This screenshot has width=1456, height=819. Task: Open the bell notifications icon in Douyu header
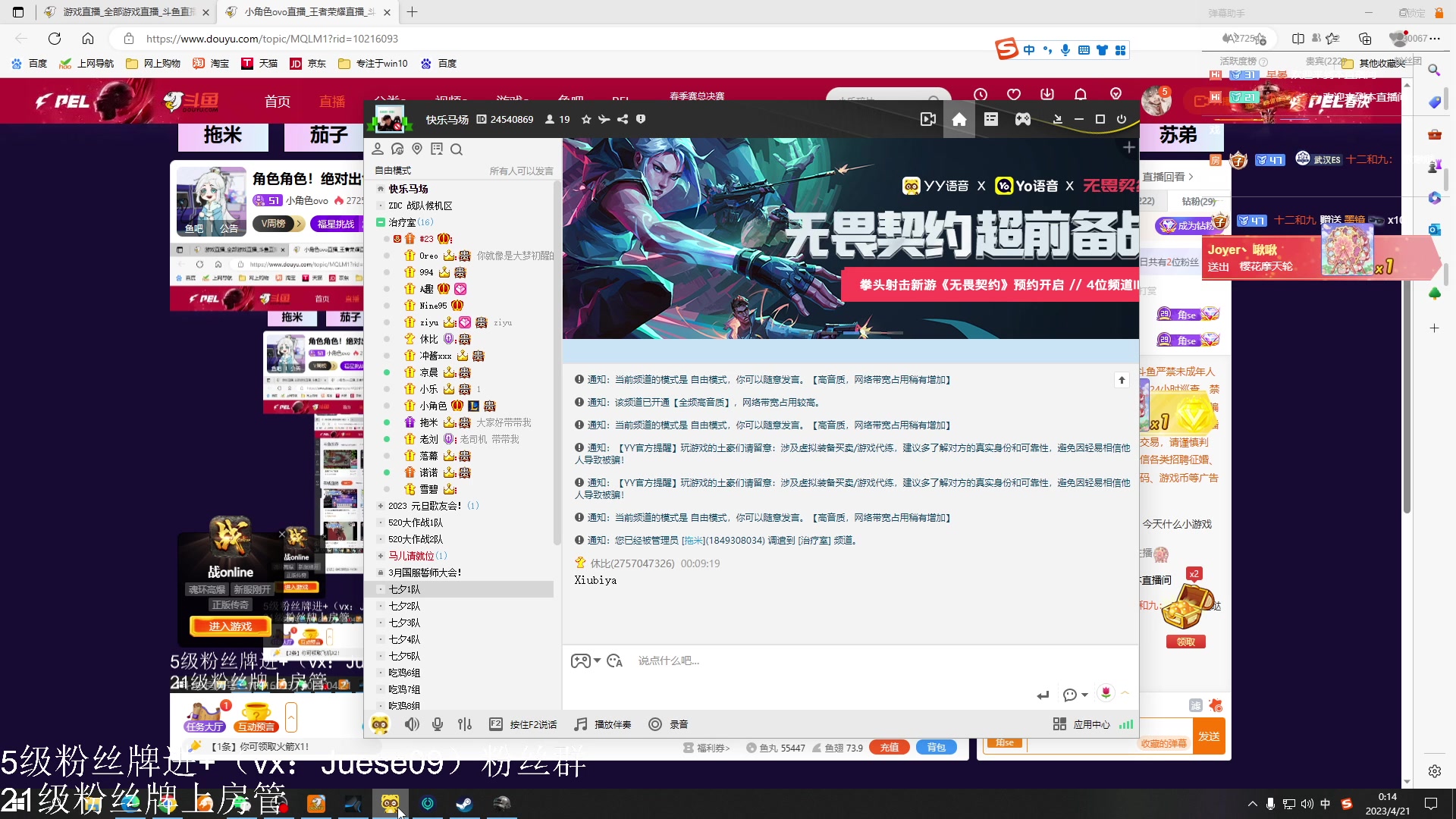tap(1081, 95)
